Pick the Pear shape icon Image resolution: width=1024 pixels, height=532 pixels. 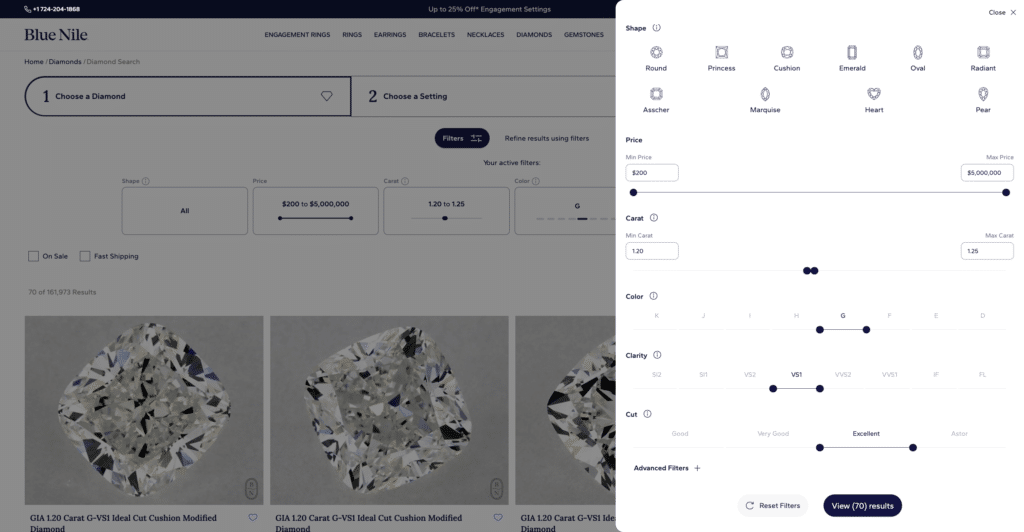(983, 94)
